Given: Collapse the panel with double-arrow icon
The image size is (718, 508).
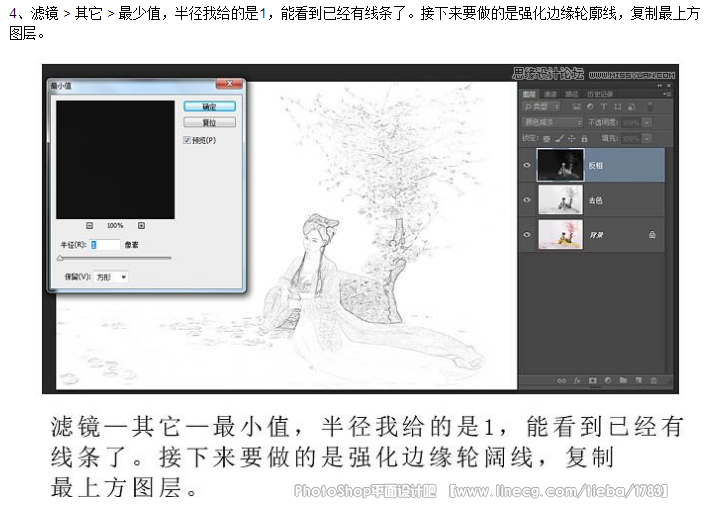Looking at the screenshot, I should pyautogui.click(x=659, y=86).
